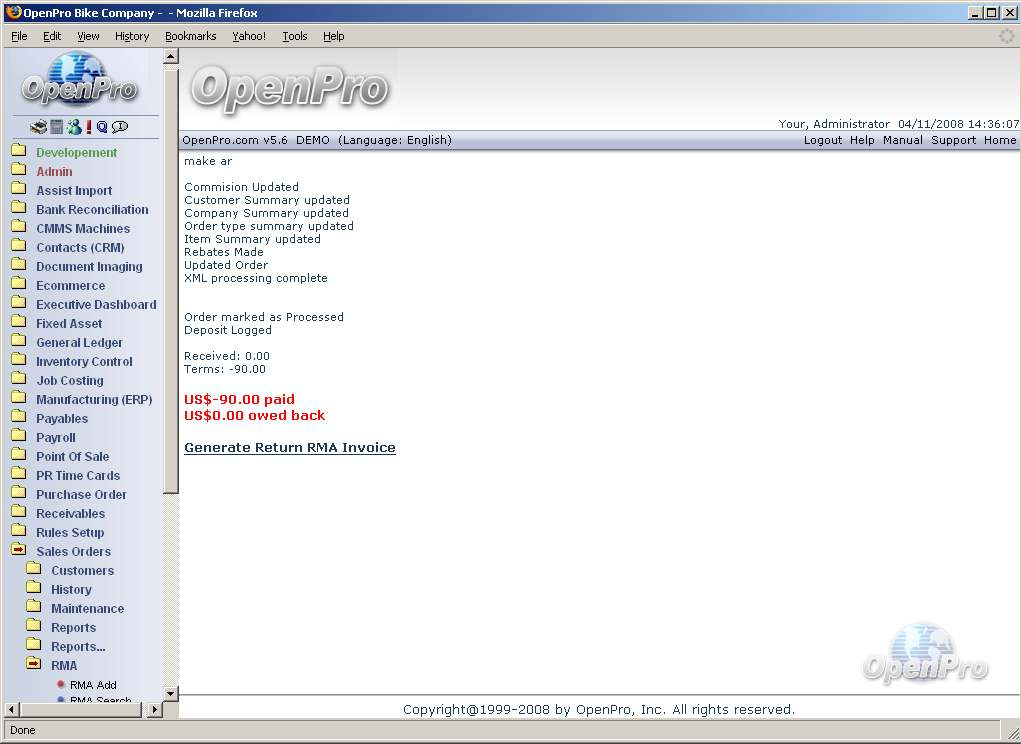Click sidebar scroll down arrow
Screen dimensions: 1021x744
170,693
